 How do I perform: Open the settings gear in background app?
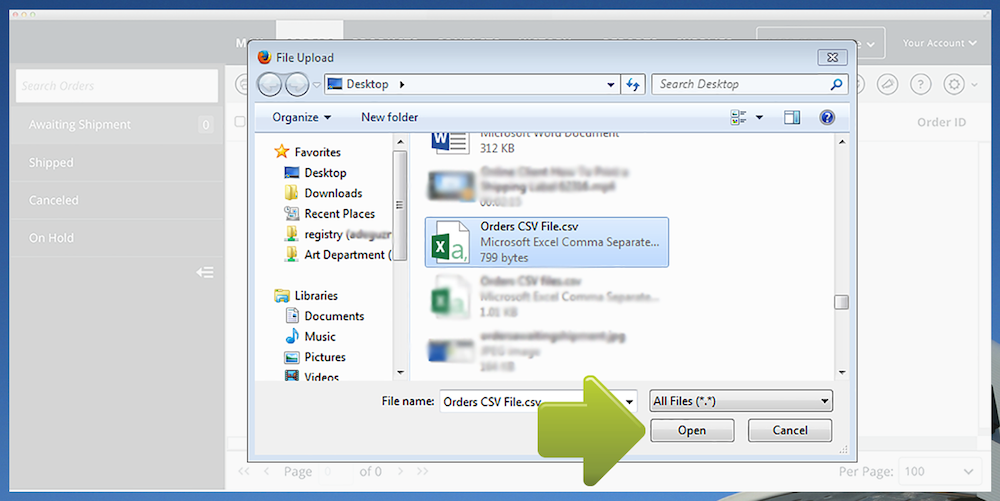(x=954, y=84)
